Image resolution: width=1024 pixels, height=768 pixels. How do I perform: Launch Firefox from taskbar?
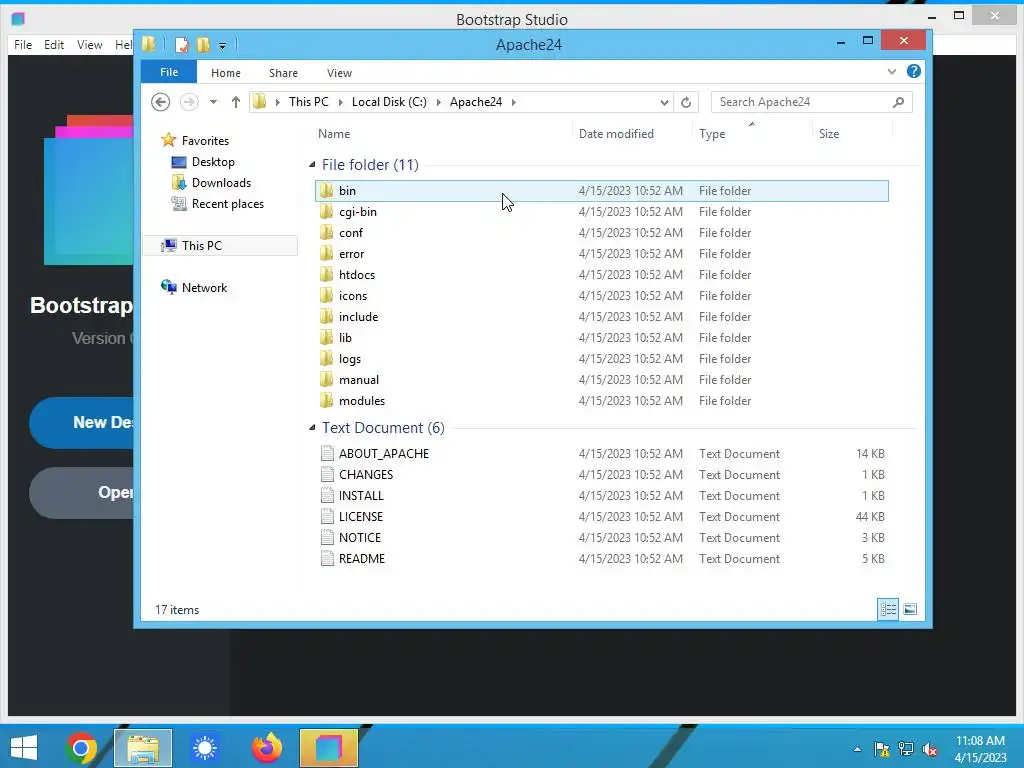pyautogui.click(x=266, y=748)
